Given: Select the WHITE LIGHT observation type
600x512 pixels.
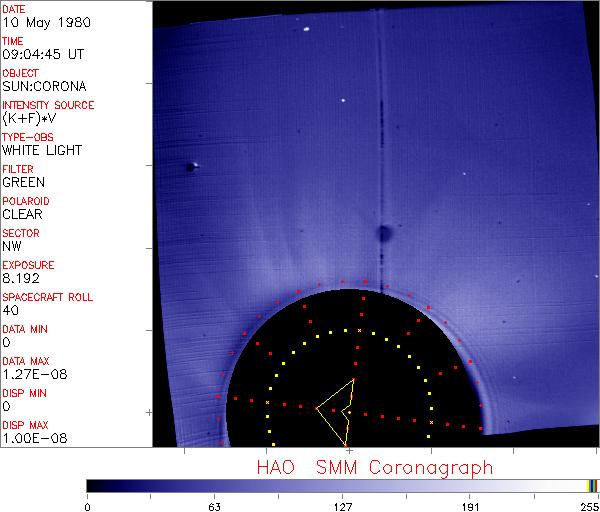Looking at the screenshot, I should tap(42, 150).
